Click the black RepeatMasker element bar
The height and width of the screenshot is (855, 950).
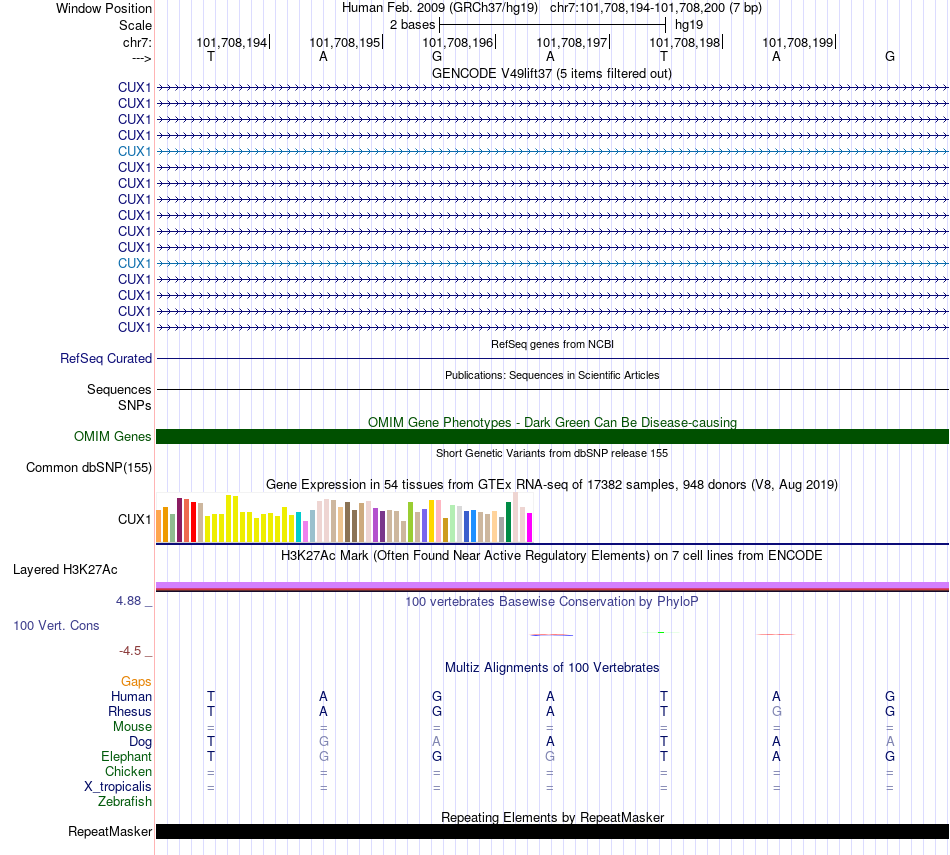[552, 831]
